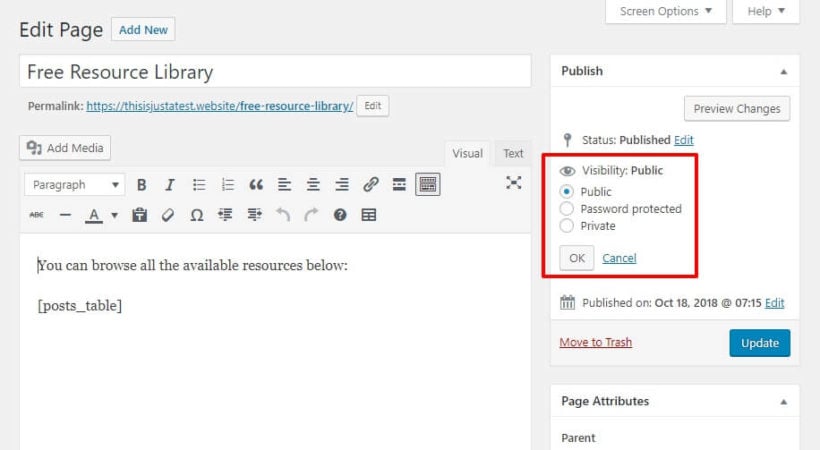The width and height of the screenshot is (820, 450).
Task: Click the insert link icon
Action: tap(371, 185)
